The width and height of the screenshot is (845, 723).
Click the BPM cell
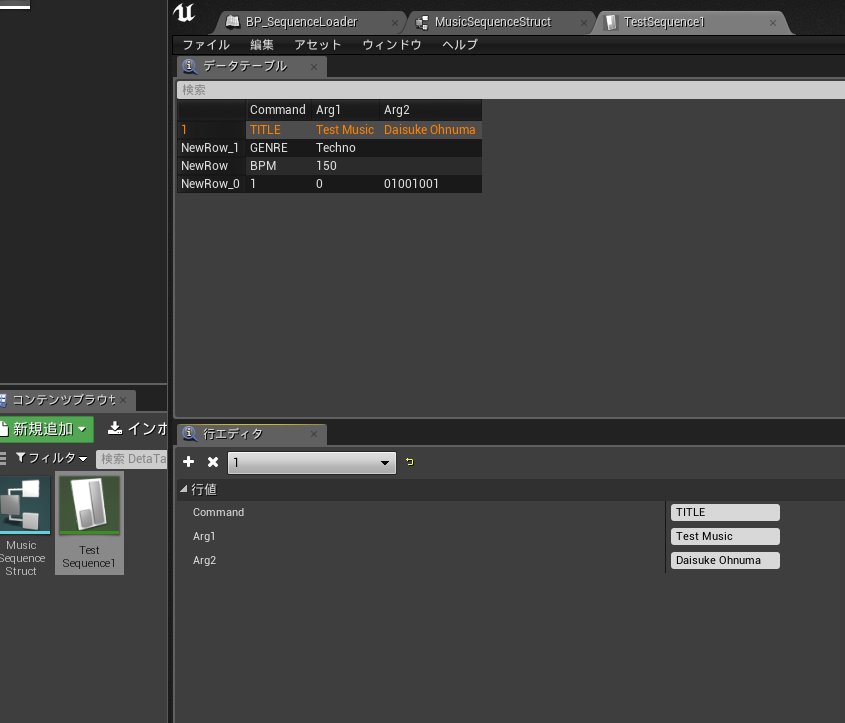tap(263, 166)
